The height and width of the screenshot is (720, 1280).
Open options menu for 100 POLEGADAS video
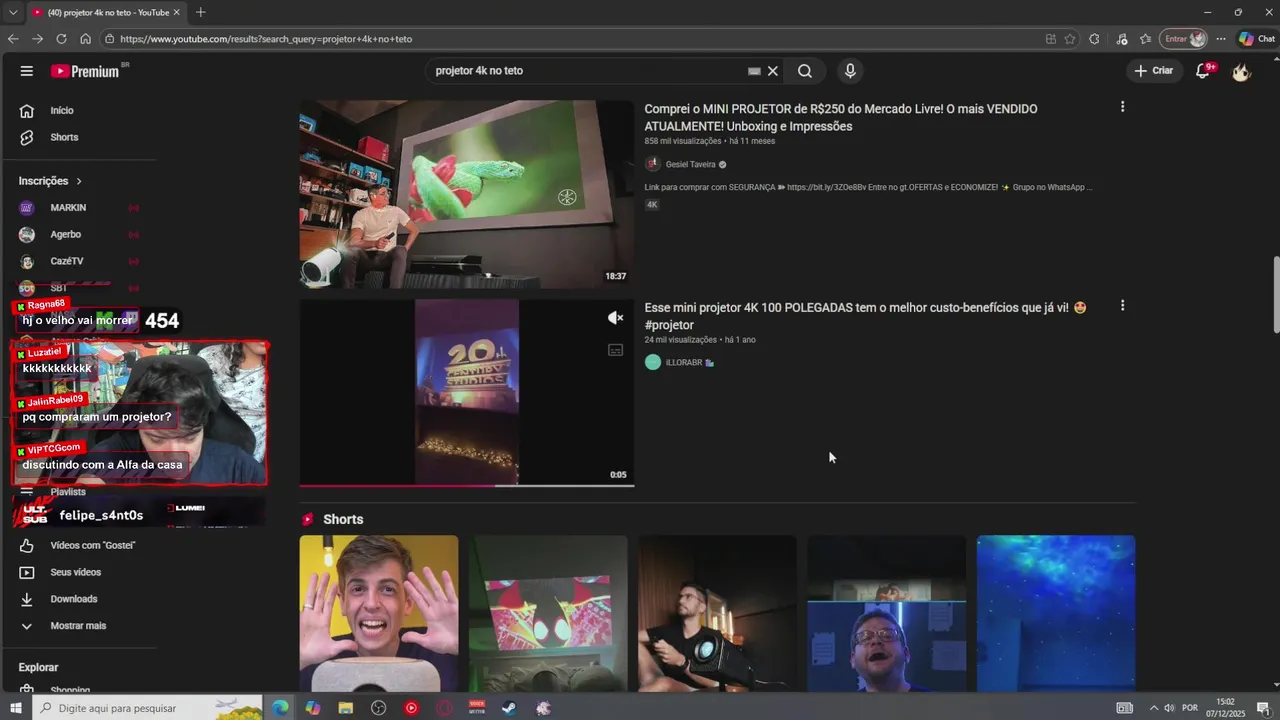[1122, 306]
